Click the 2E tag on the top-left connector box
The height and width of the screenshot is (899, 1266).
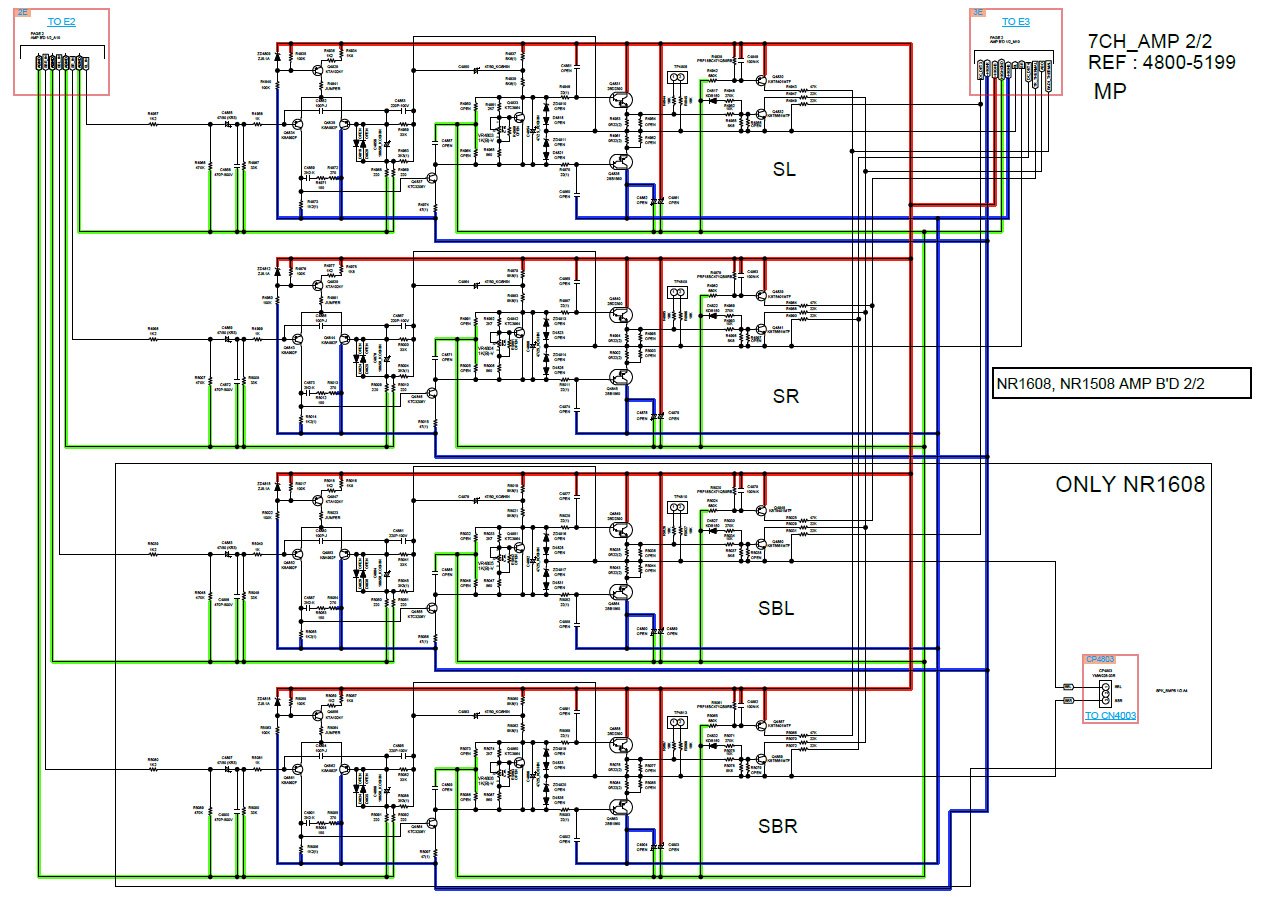(x=24, y=13)
